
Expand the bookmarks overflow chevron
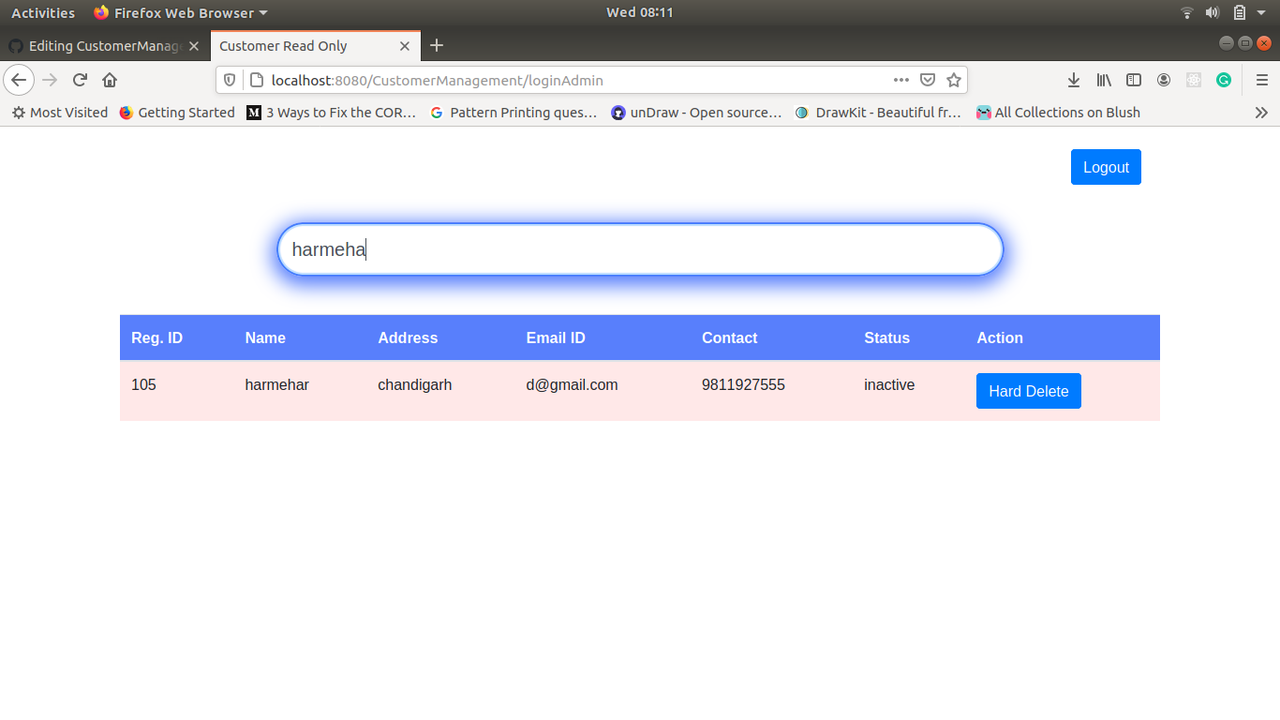coord(1262,112)
